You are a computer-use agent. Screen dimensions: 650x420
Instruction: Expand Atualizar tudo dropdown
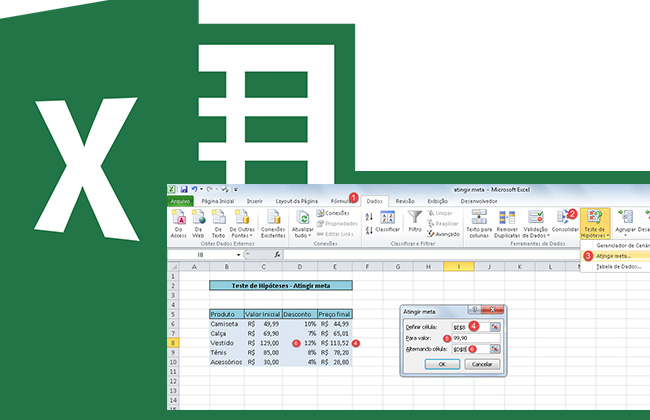coord(303,232)
